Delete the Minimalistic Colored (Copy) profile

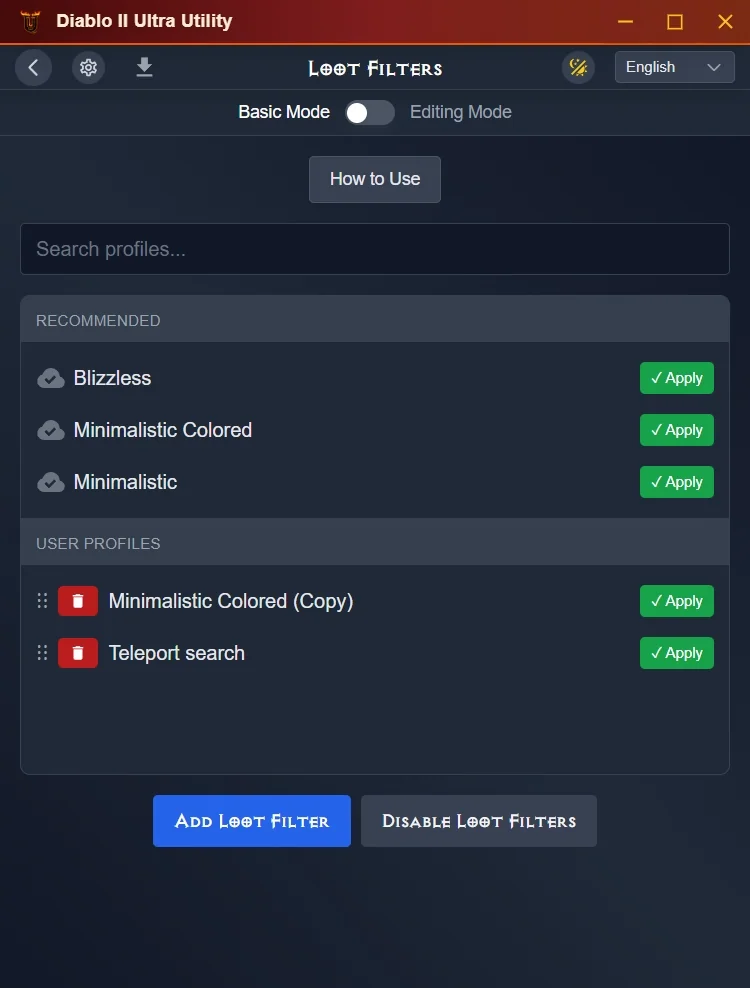click(78, 601)
